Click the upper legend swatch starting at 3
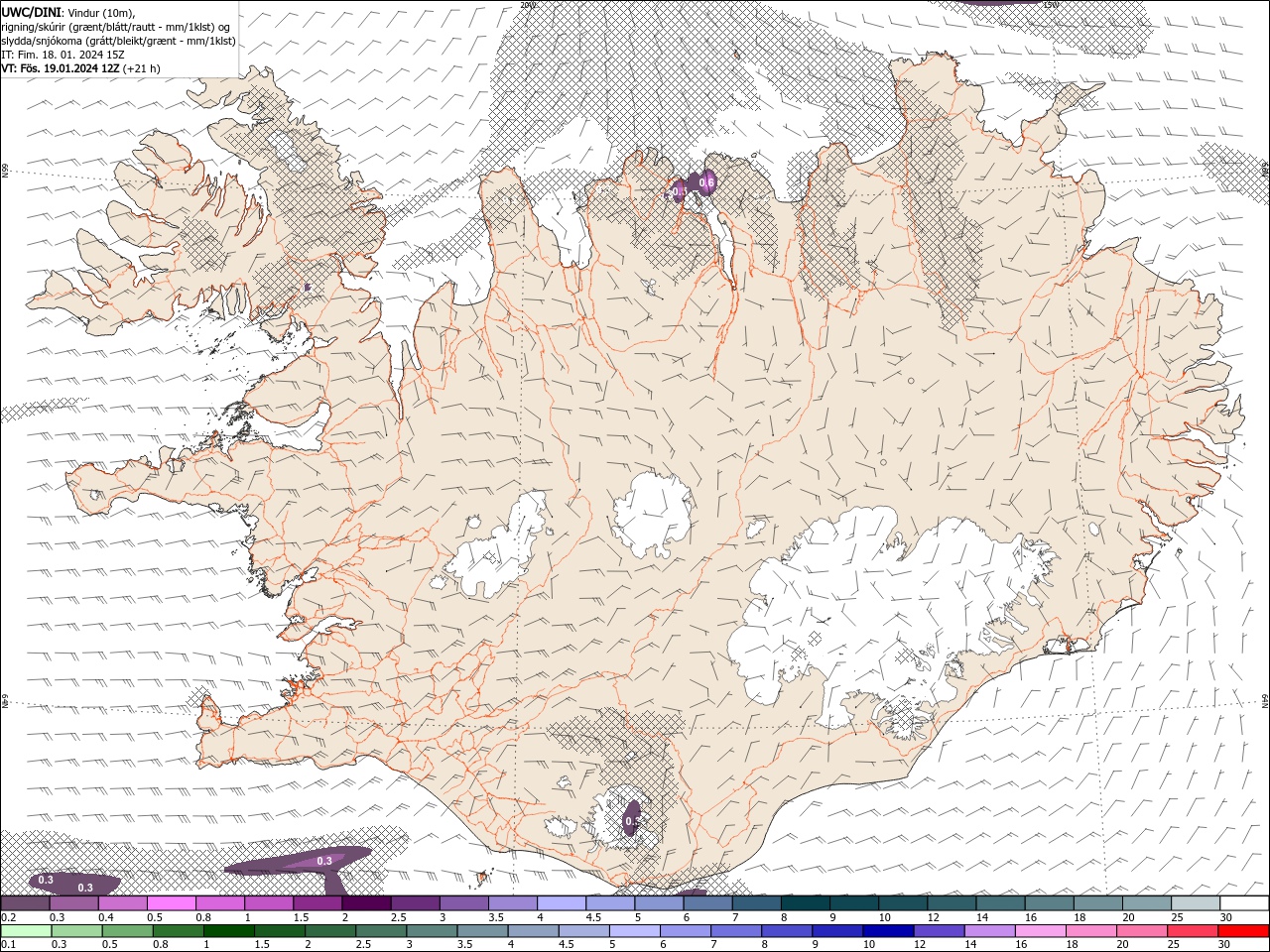This screenshot has height=952, width=1270. click(463, 903)
